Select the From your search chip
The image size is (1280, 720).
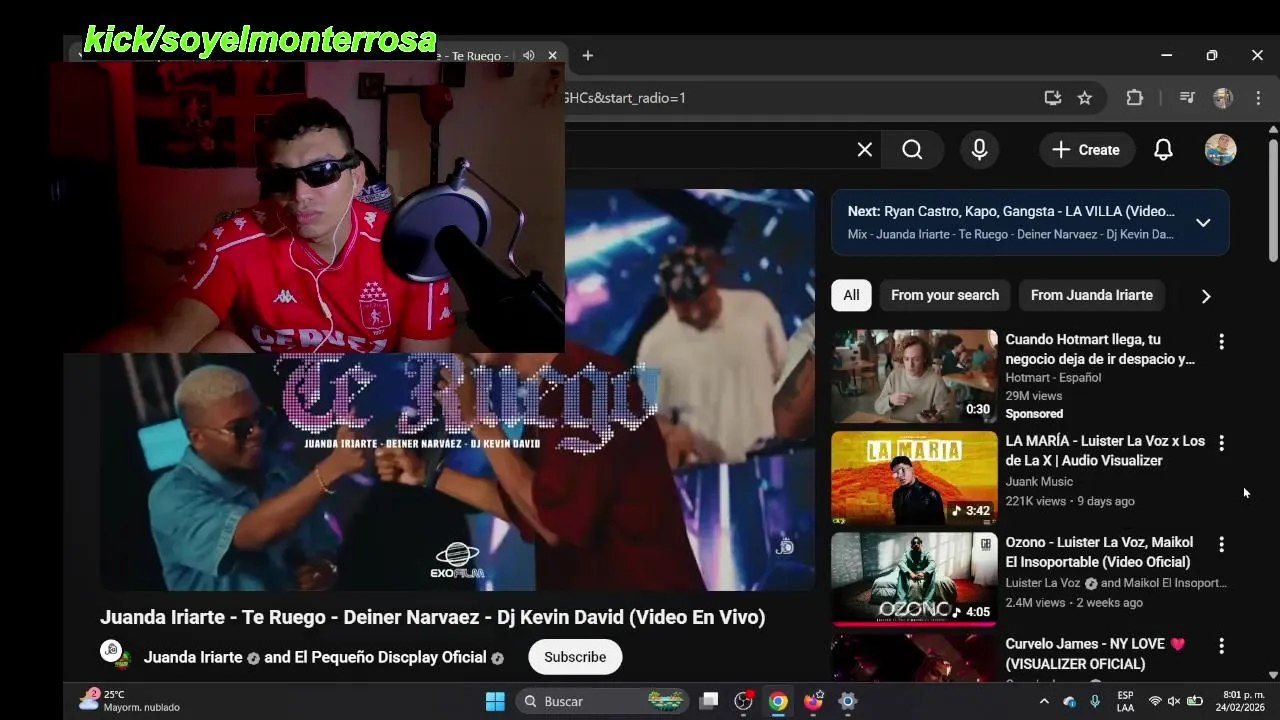click(x=945, y=295)
